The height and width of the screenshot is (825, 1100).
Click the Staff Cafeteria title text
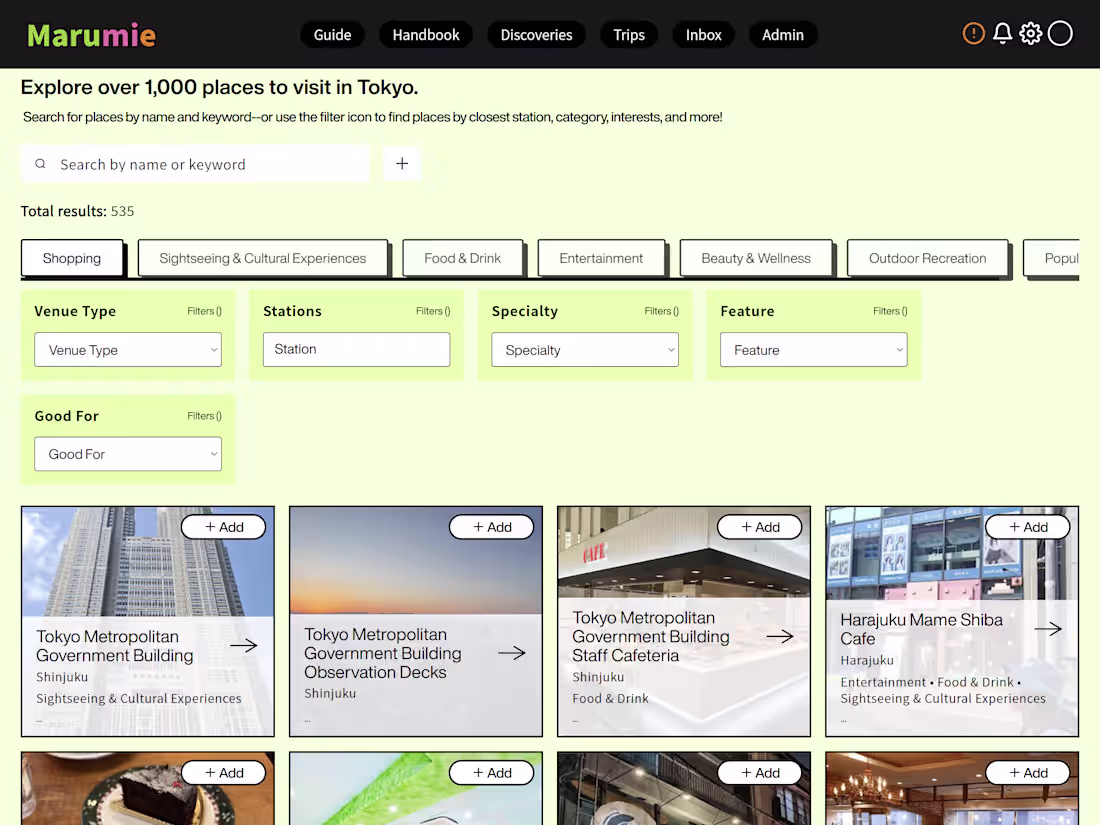tap(650, 636)
